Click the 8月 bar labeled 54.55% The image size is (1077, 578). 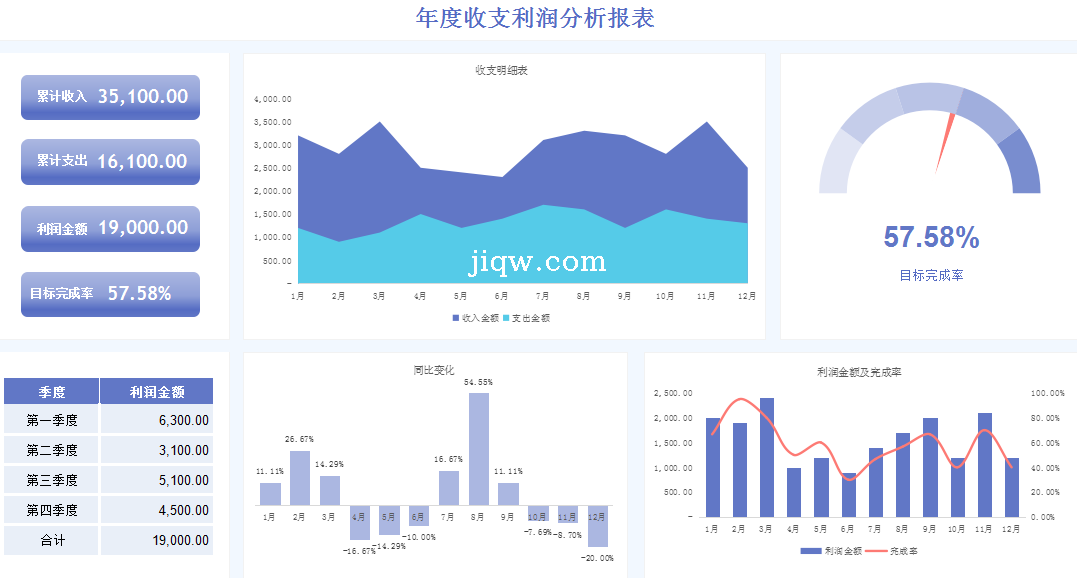click(x=479, y=448)
